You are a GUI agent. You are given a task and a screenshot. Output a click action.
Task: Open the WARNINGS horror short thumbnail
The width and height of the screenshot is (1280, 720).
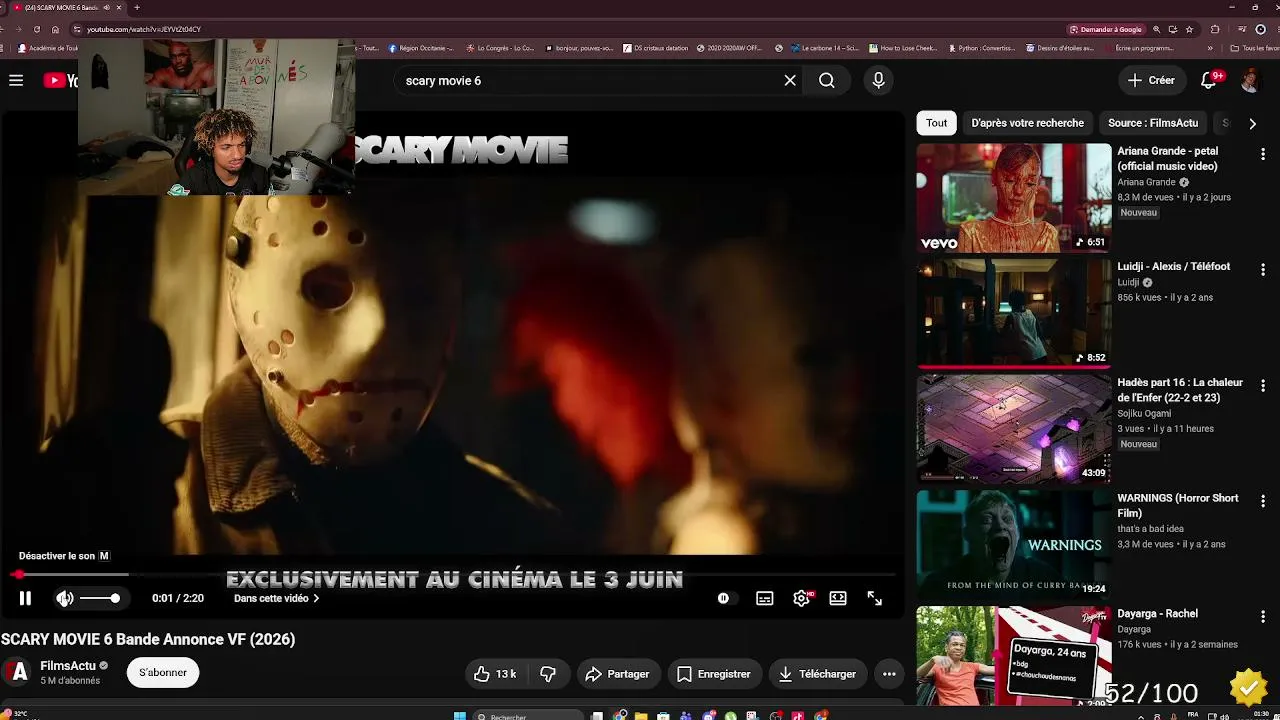click(x=1014, y=545)
